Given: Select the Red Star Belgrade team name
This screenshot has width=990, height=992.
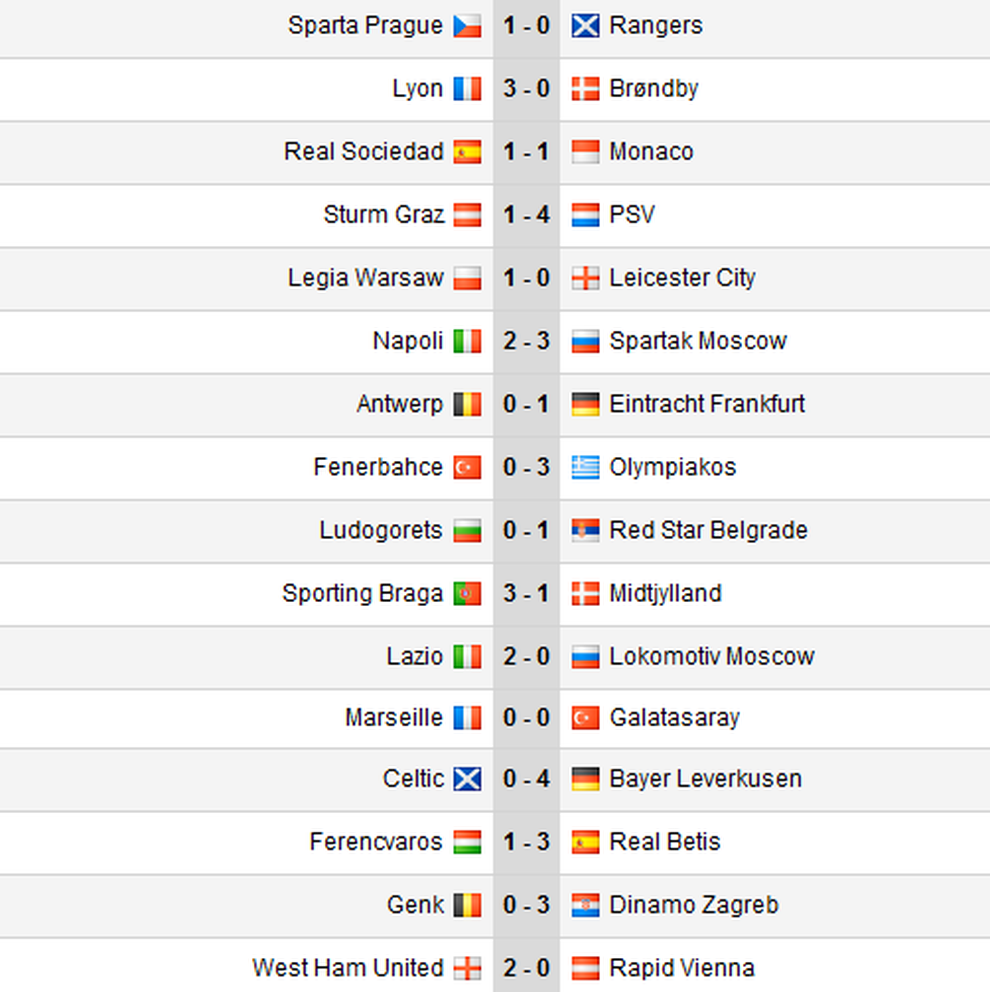Looking at the screenshot, I should pos(708,530).
